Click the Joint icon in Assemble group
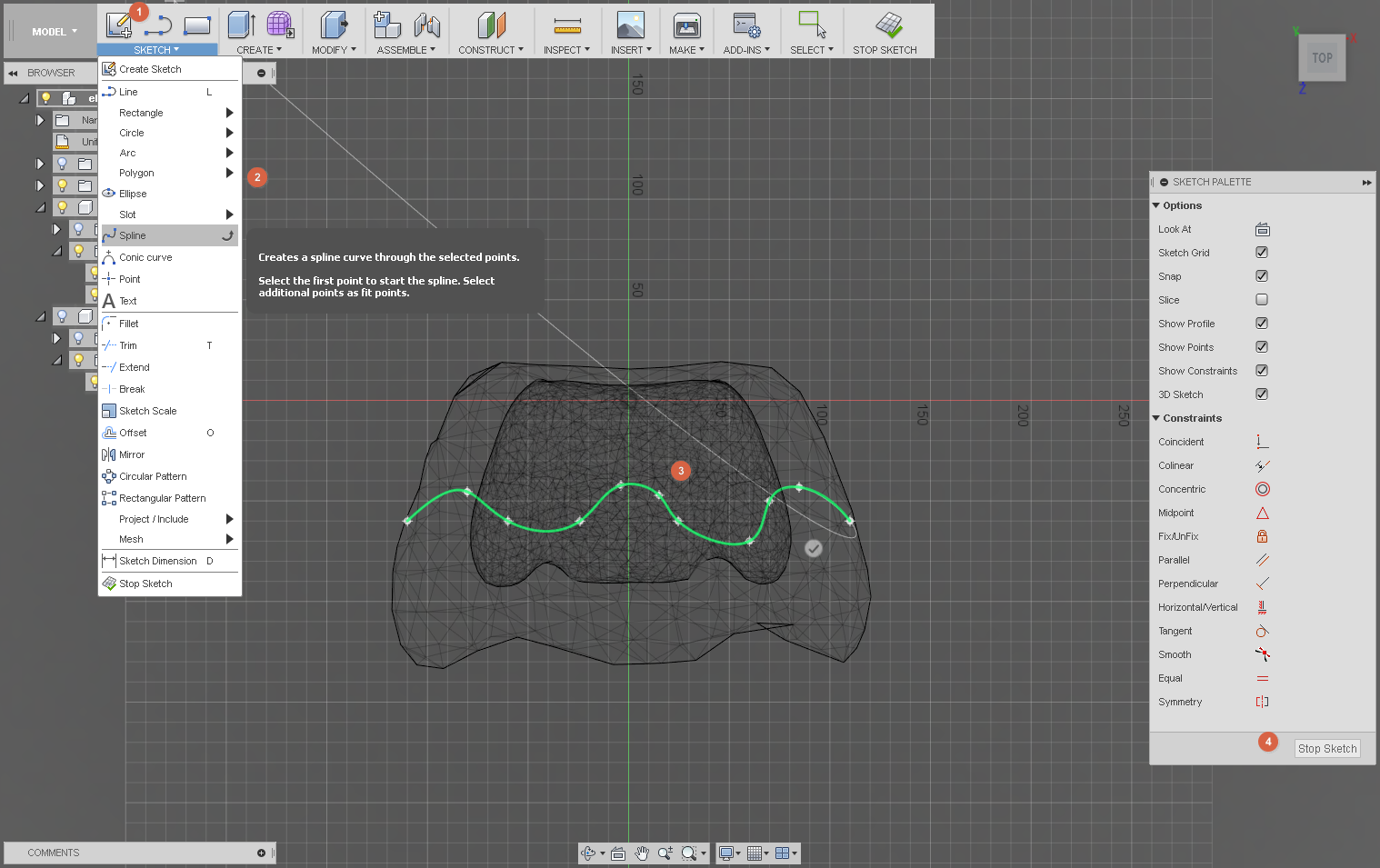 click(x=427, y=25)
